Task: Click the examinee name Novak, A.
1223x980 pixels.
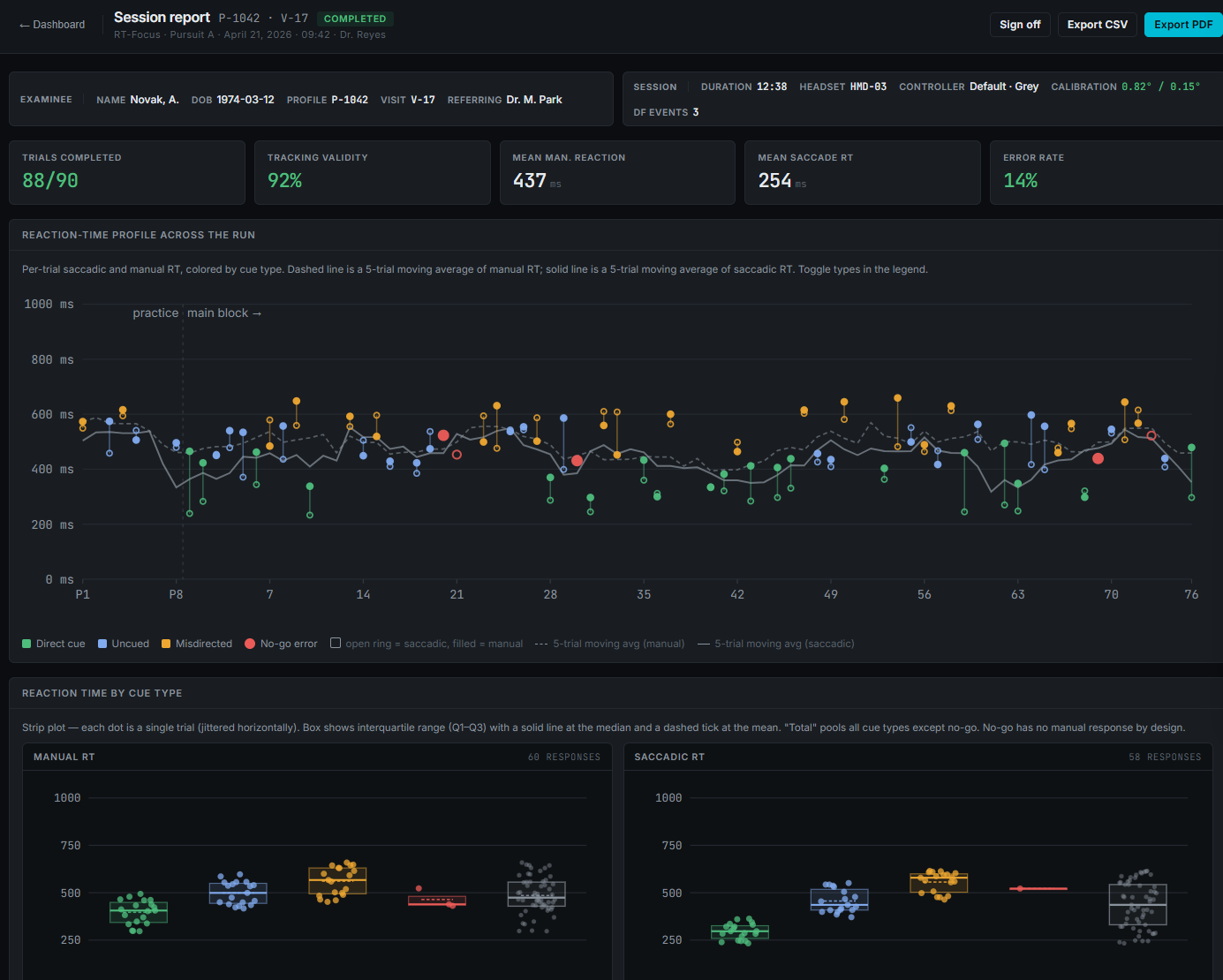Action: point(155,100)
